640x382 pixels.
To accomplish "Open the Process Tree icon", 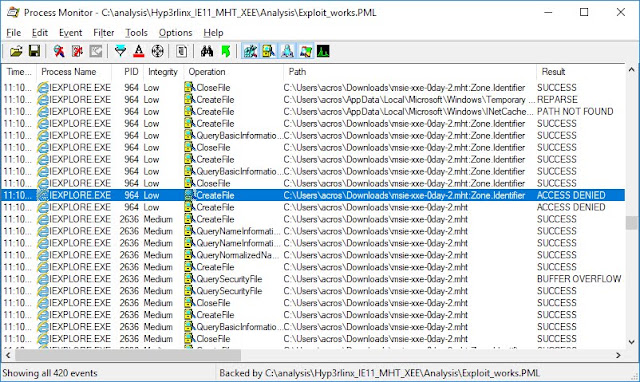I will (x=182, y=51).
